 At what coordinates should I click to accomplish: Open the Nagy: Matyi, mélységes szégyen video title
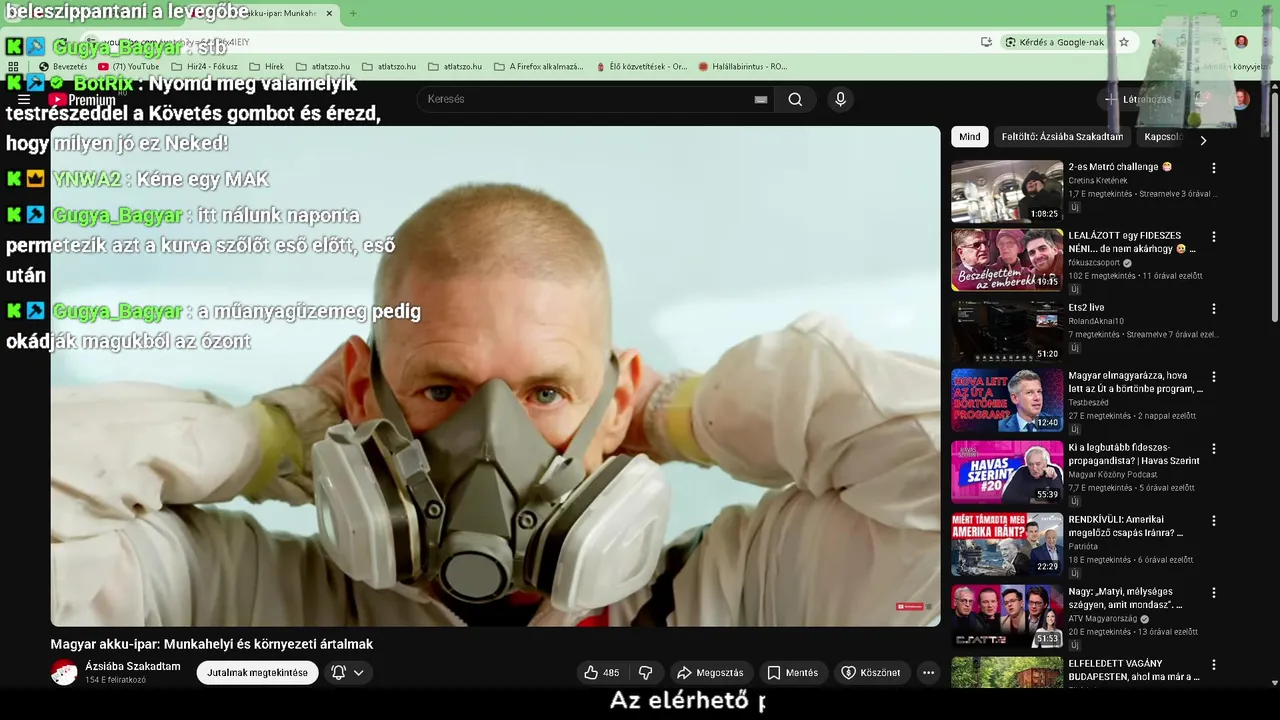click(1125, 598)
